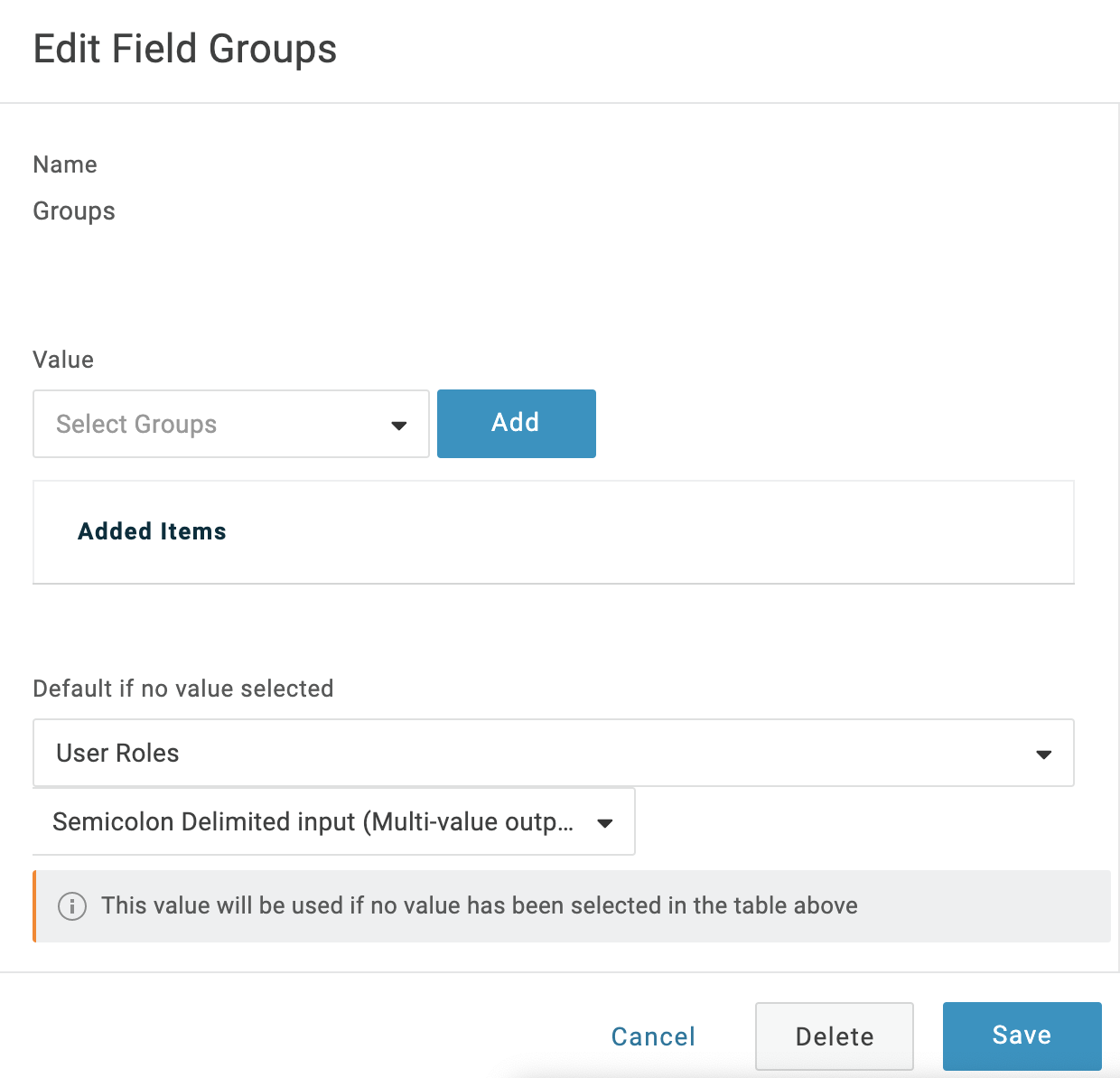Screen dimensions: 1120x1078
Task: Open the User Roles default dropdown
Action: [542, 753]
